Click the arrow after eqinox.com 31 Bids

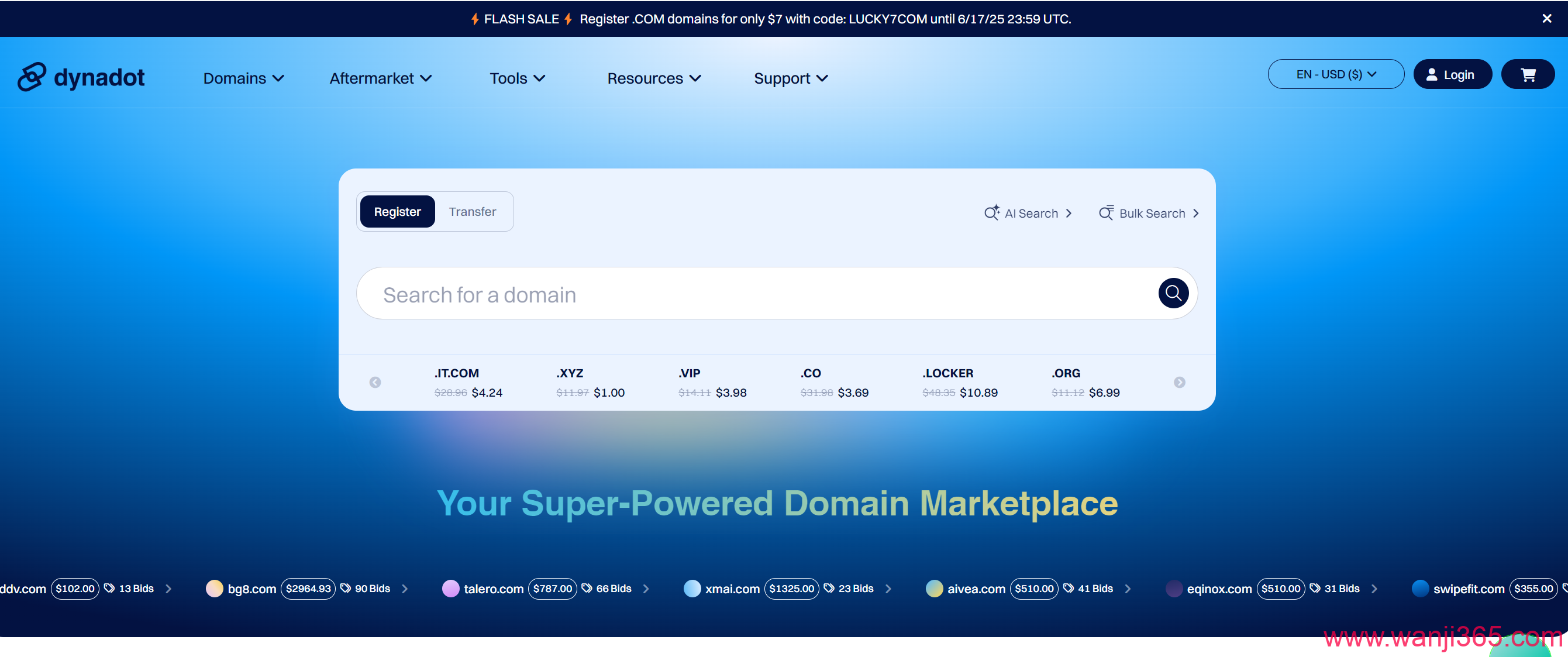[x=1374, y=589]
